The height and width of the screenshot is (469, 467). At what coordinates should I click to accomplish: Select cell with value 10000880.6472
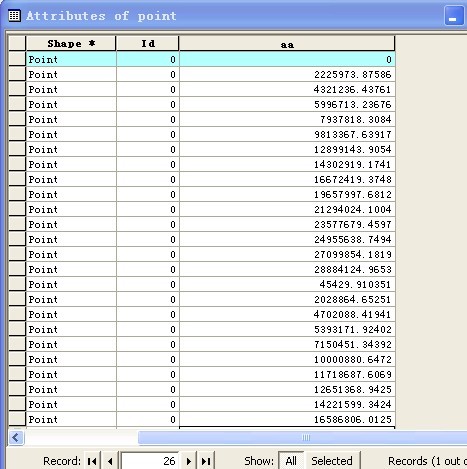pyautogui.click(x=287, y=359)
